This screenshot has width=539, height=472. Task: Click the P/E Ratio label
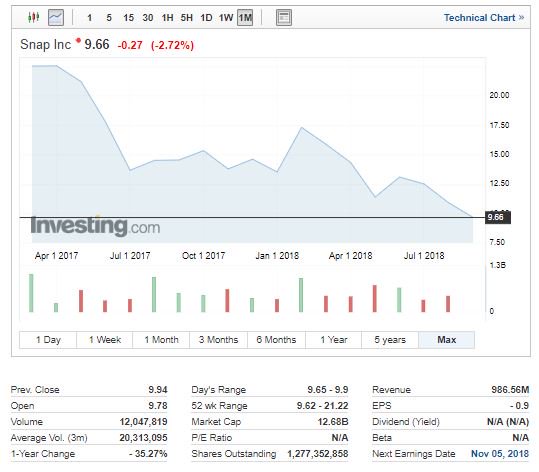point(212,438)
